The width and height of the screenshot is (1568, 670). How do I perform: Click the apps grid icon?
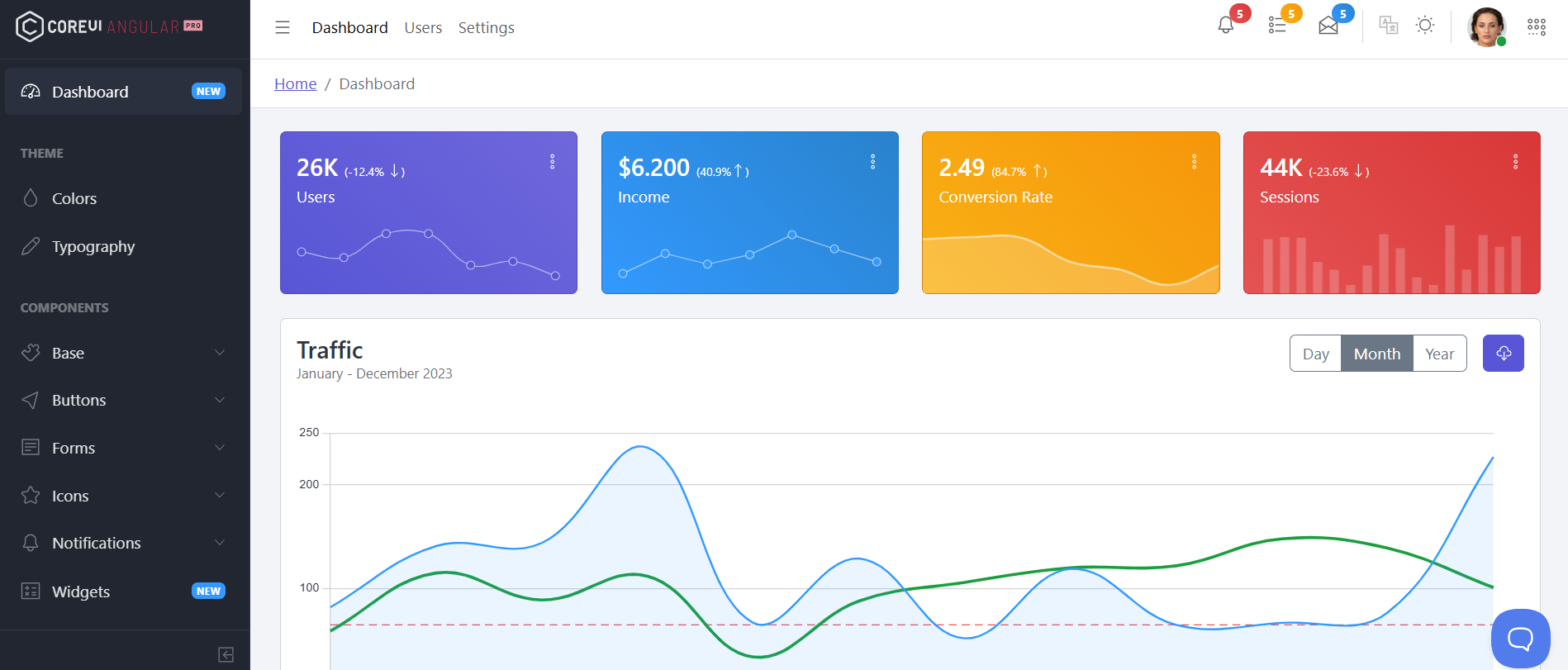tap(1536, 27)
